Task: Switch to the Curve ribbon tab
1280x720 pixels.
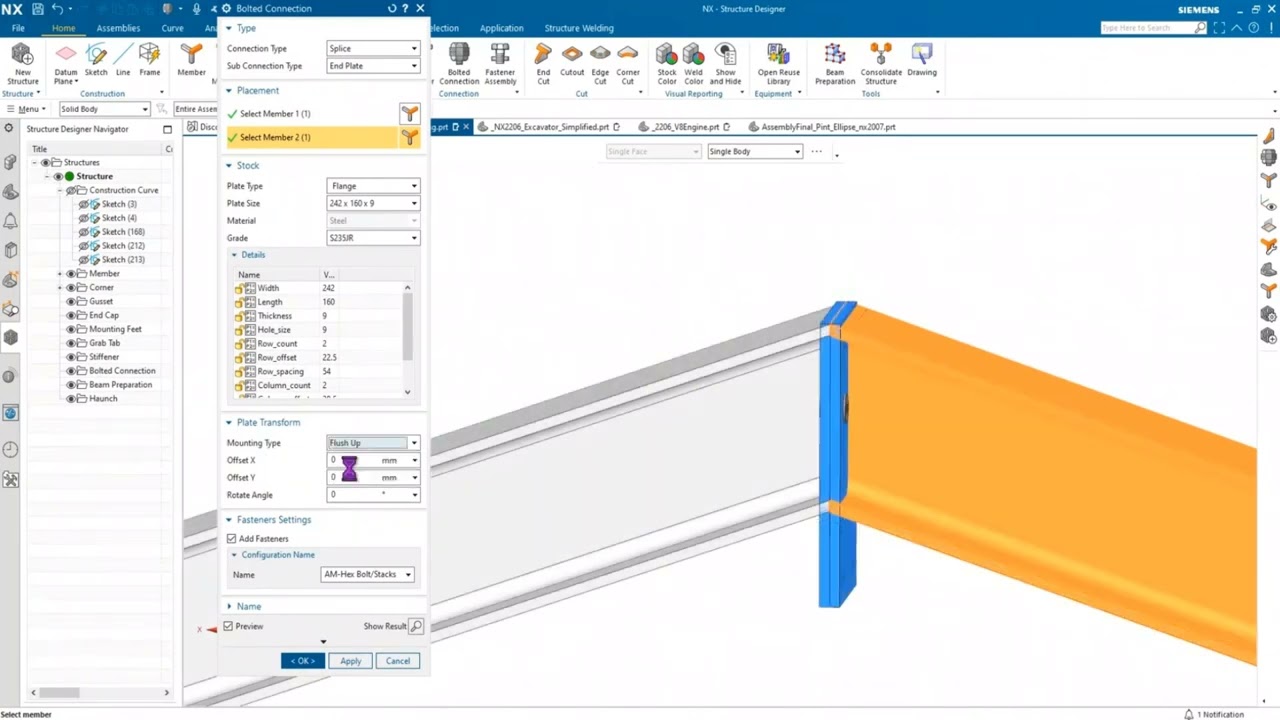Action: coord(172,28)
